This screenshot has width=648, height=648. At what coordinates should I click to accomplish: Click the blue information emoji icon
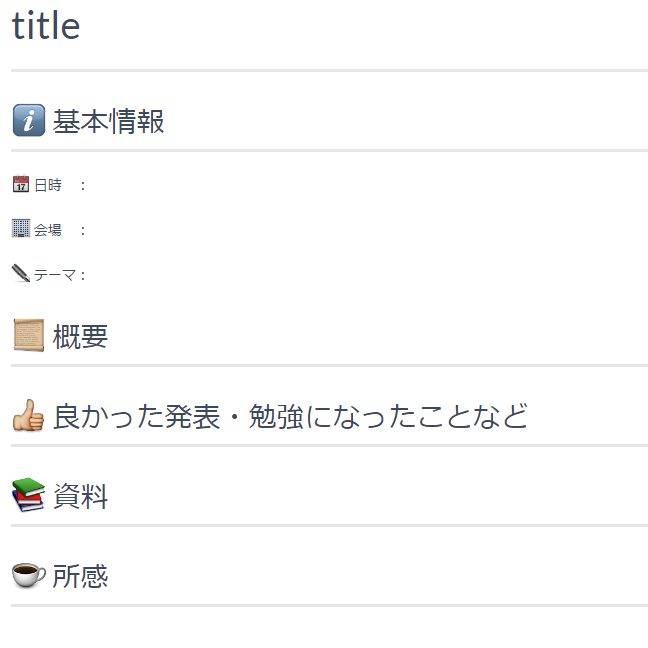coord(29,120)
